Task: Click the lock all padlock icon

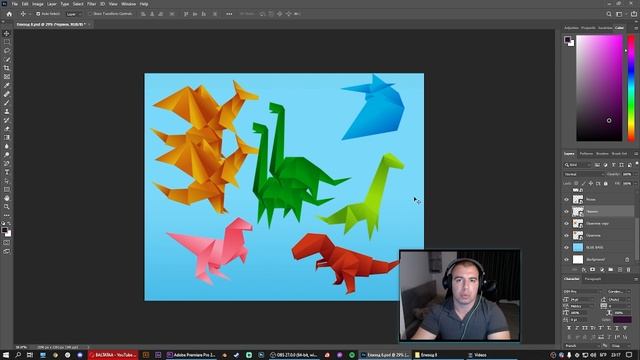Action: pyautogui.click(x=606, y=184)
